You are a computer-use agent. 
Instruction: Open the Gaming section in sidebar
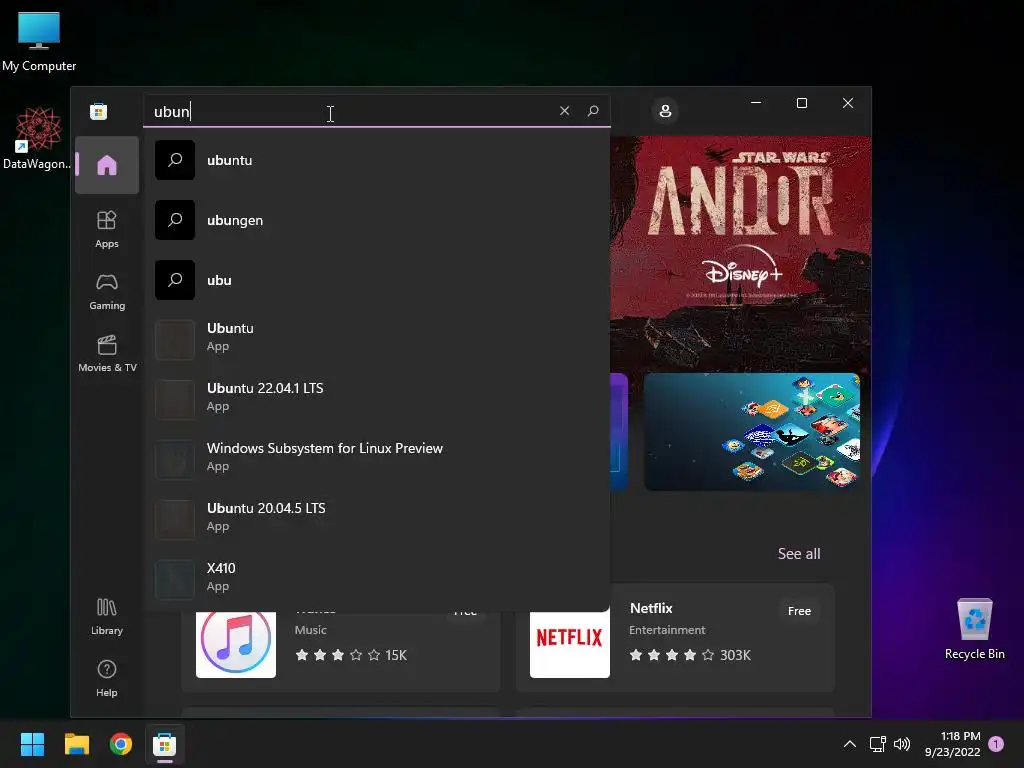[x=107, y=291]
